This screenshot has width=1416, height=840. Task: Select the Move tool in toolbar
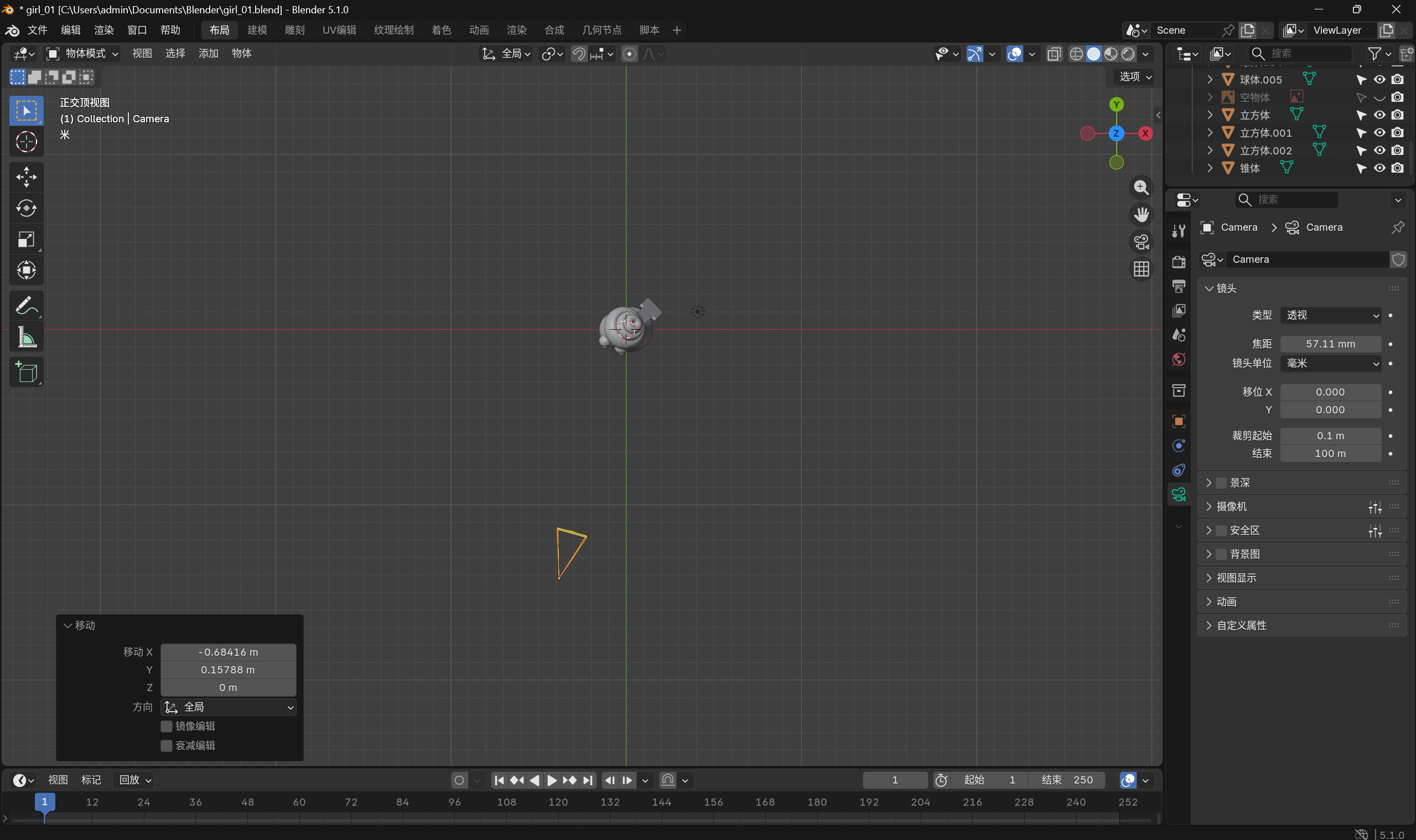(x=26, y=177)
